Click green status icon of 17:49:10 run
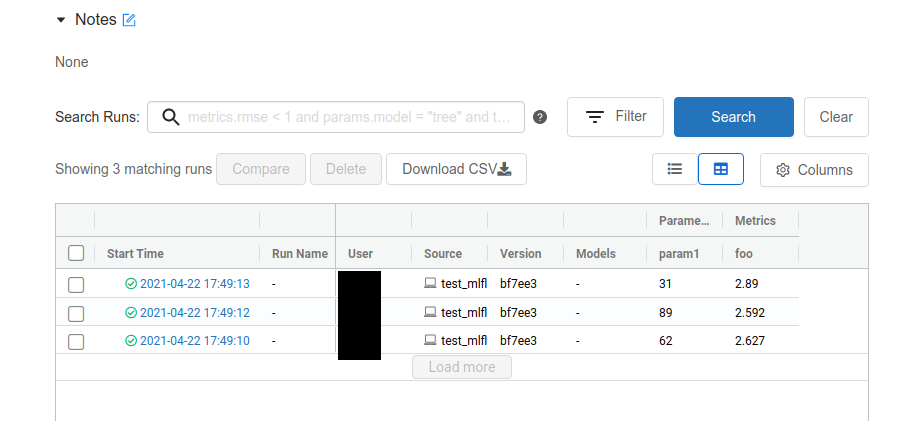 pos(131,341)
